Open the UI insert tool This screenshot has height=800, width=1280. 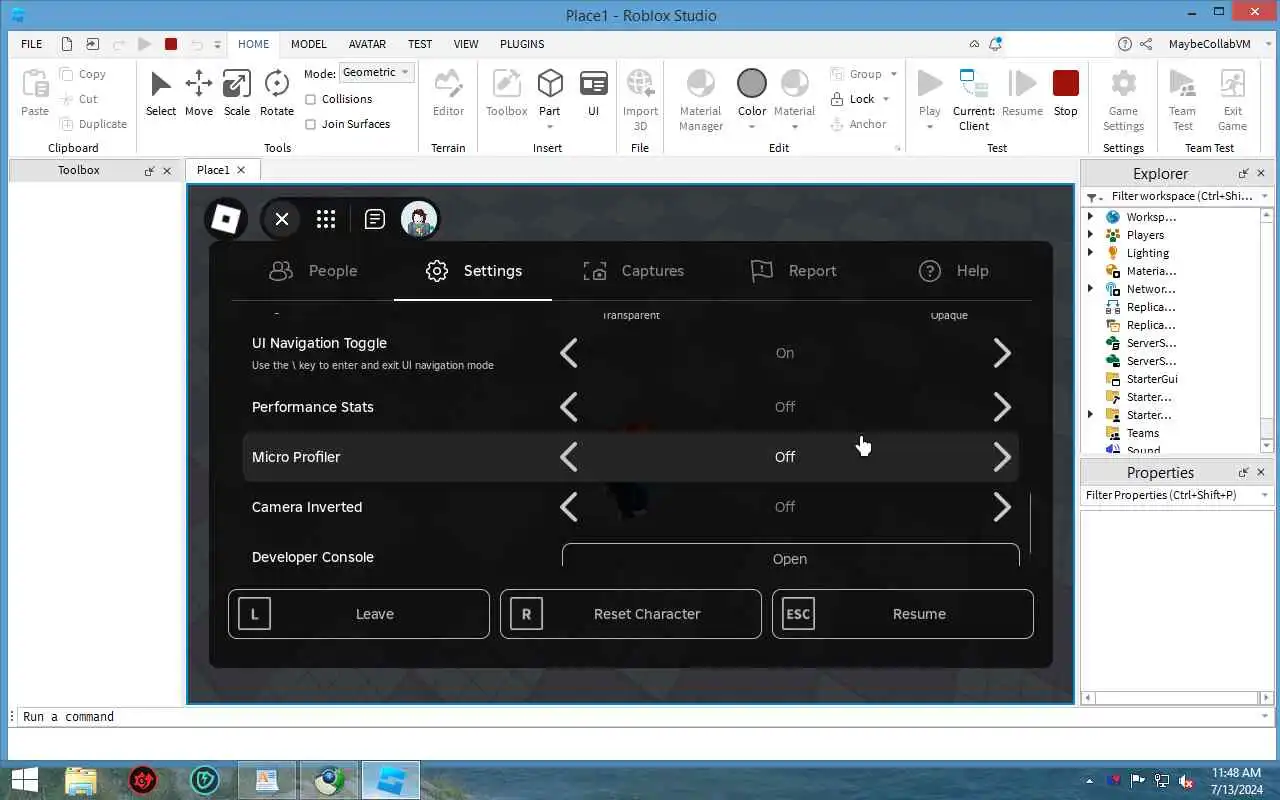click(593, 94)
